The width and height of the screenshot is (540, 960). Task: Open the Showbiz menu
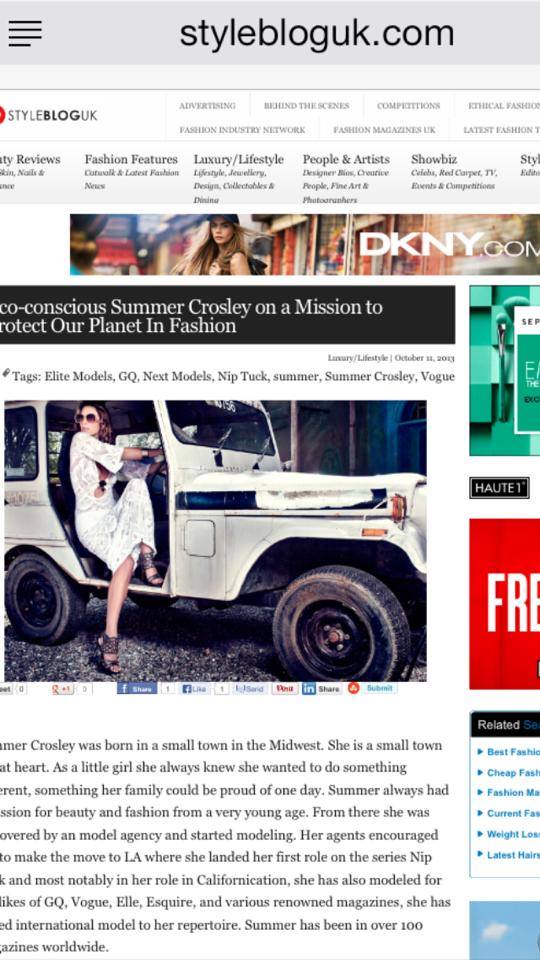(x=434, y=160)
